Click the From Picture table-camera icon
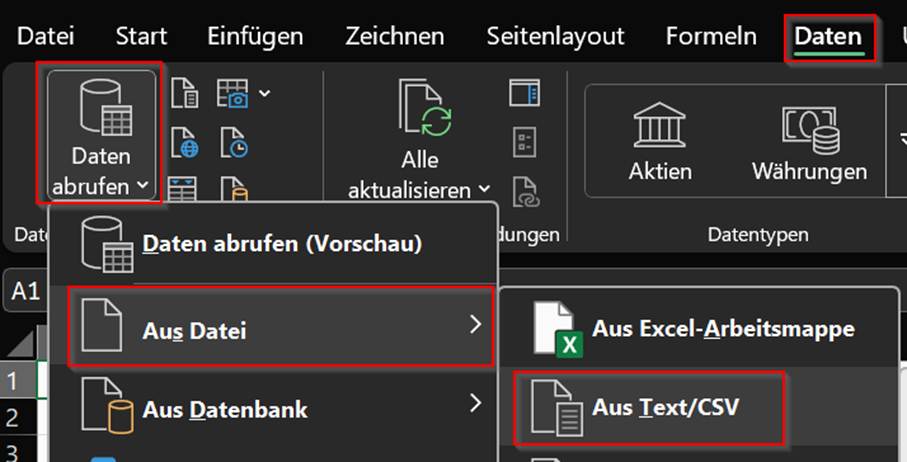The height and width of the screenshot is (462, 907). pos(234,96)
